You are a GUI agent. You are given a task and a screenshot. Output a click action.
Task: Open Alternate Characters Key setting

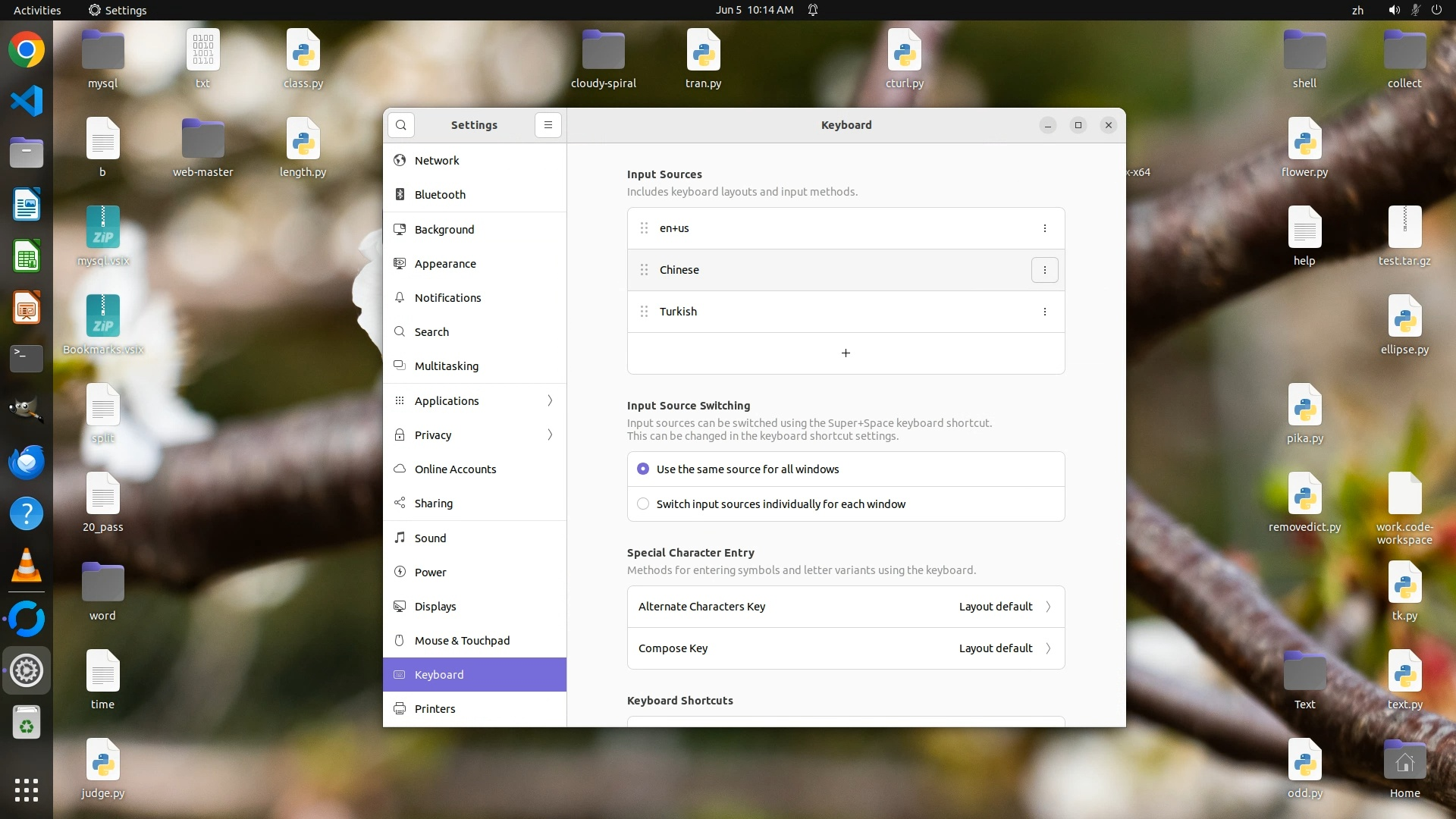846,607
